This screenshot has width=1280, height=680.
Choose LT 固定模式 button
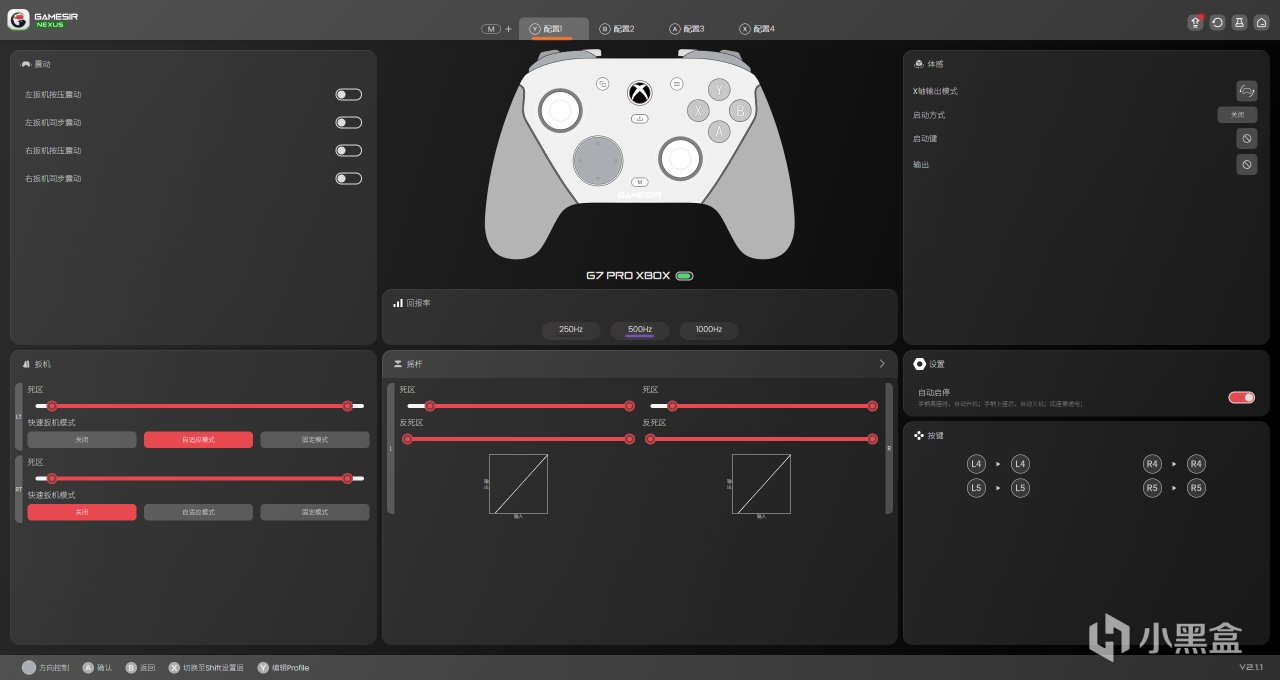tap(315, 440)
